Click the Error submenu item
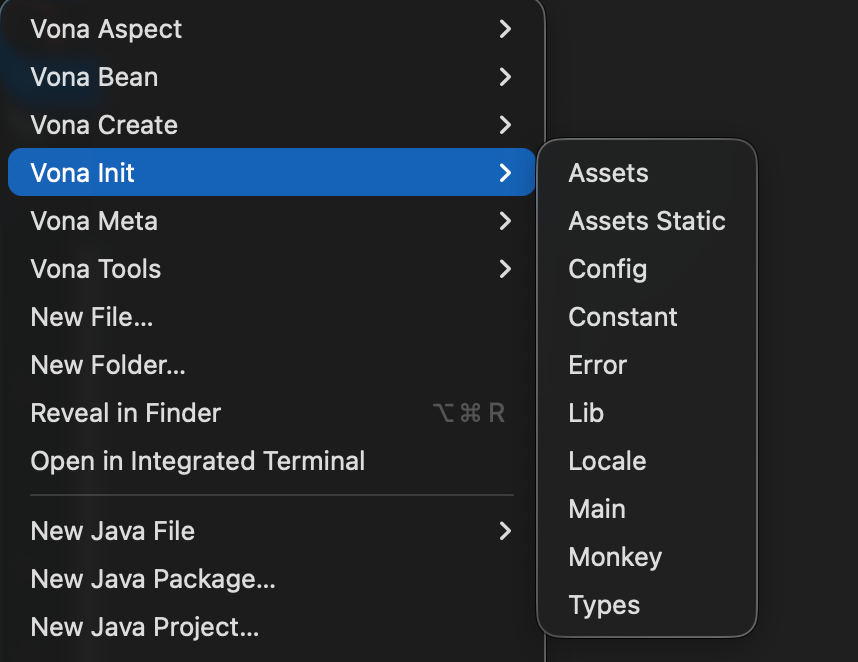 [597, 365]
